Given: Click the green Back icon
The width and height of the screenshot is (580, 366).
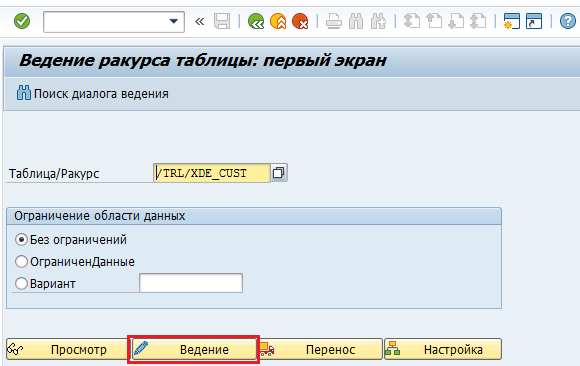Looking at the screenshot, I should pyautogui.click(x=256, y=21).
